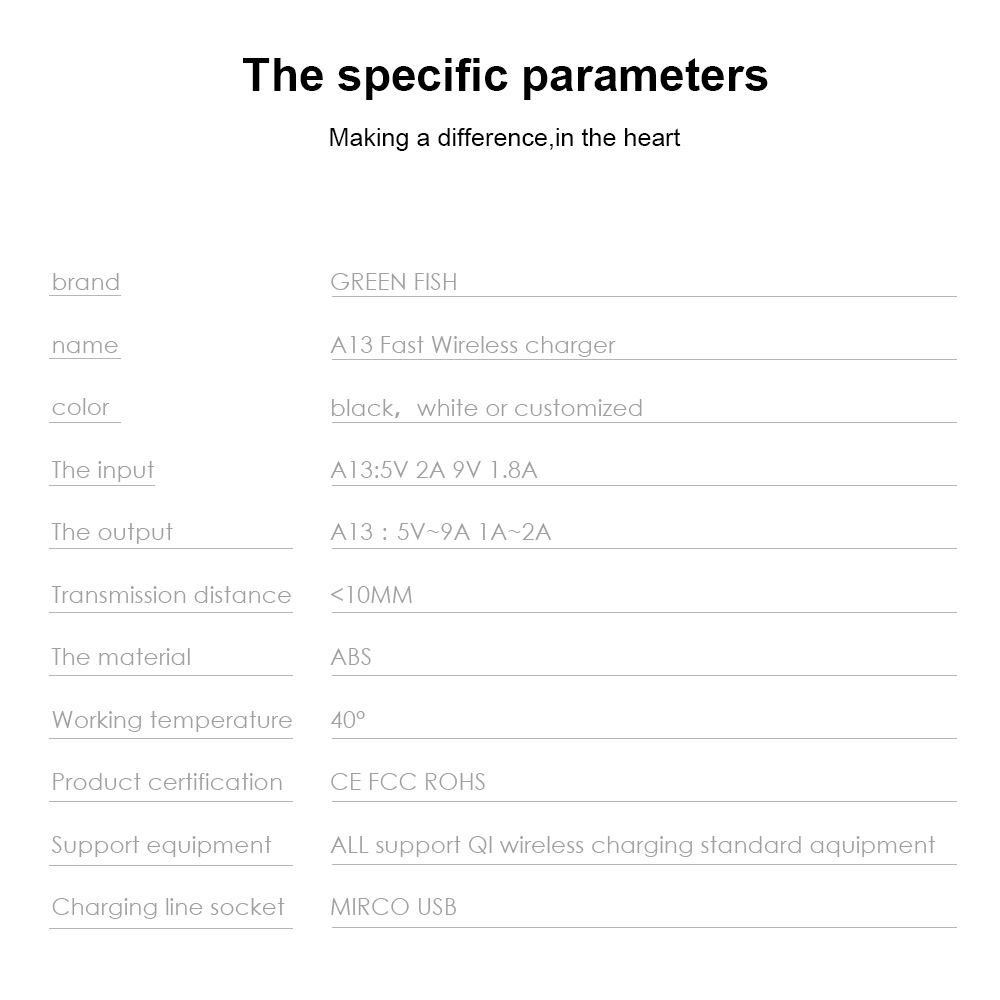Select "The output" label
Image resolution: width=1000 pixels, height=1000 pixels.
click(112, 532)
